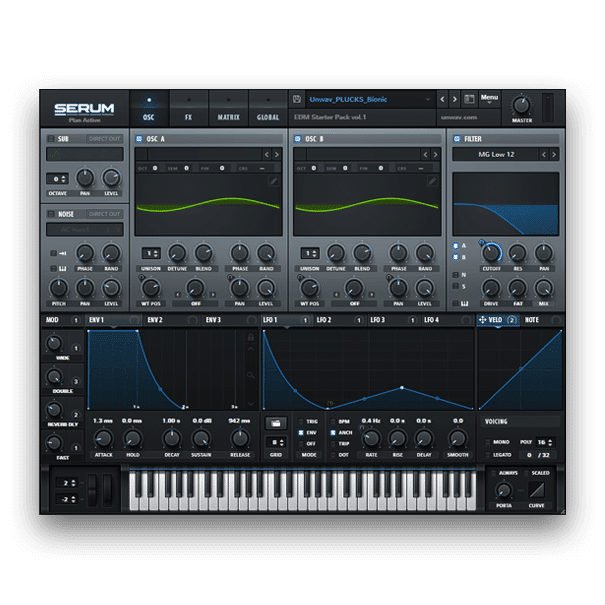
Task: Click NOISE Direct Out button
Action: click(x=104, y=214)
